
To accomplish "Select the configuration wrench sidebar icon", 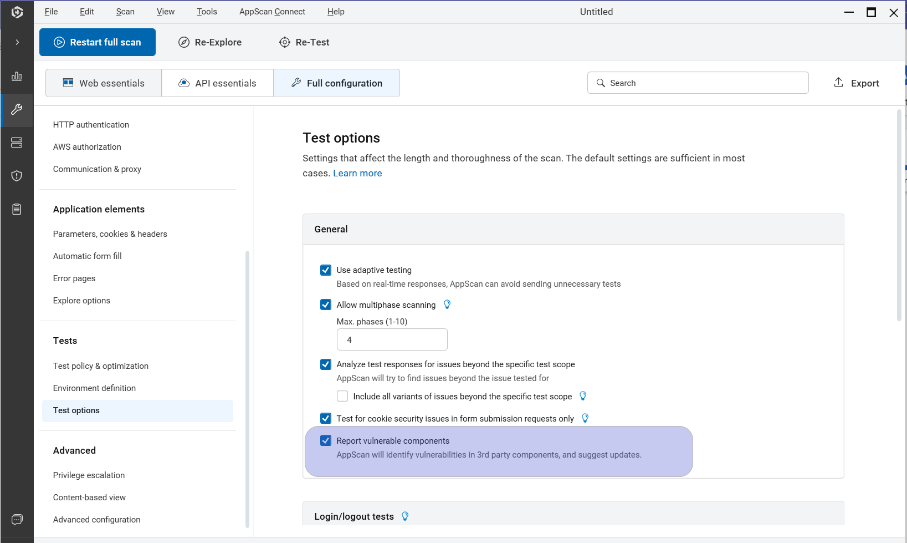I will pyautogui.click(x=17, y=109).
